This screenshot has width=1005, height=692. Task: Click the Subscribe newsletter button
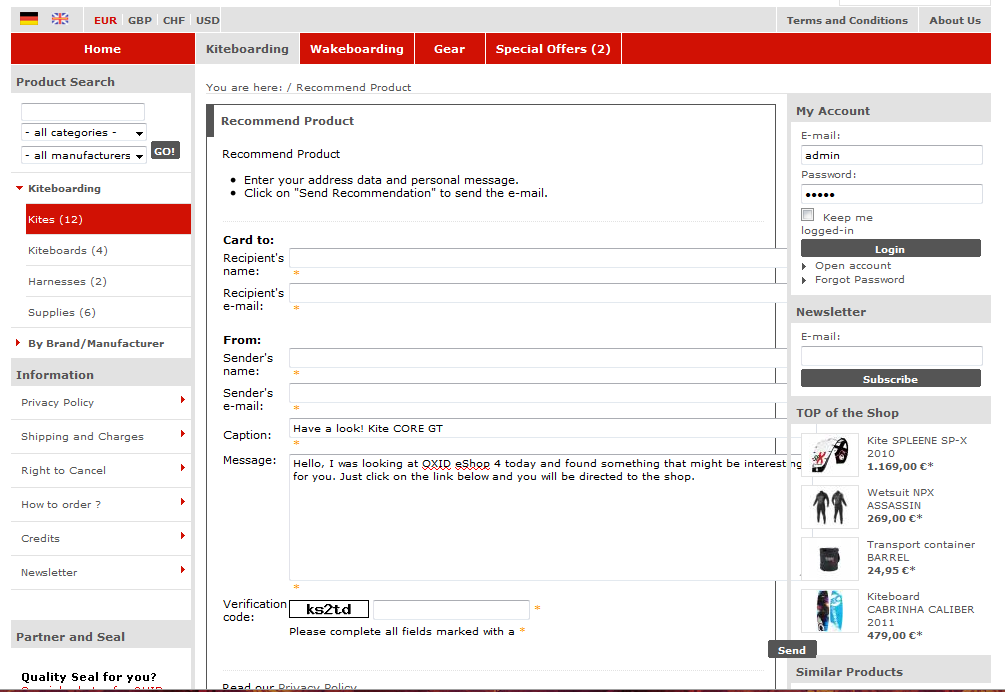click(x=890, y=379)
